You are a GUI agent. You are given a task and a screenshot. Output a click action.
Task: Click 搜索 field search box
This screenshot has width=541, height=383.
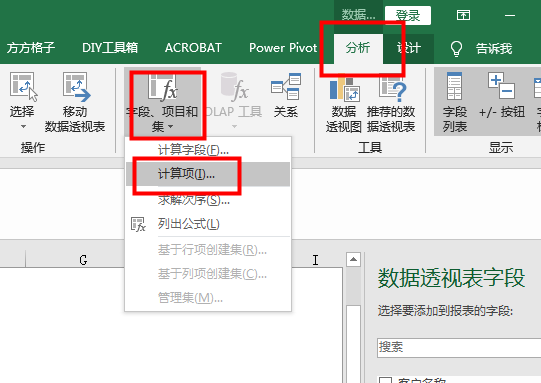459,347
